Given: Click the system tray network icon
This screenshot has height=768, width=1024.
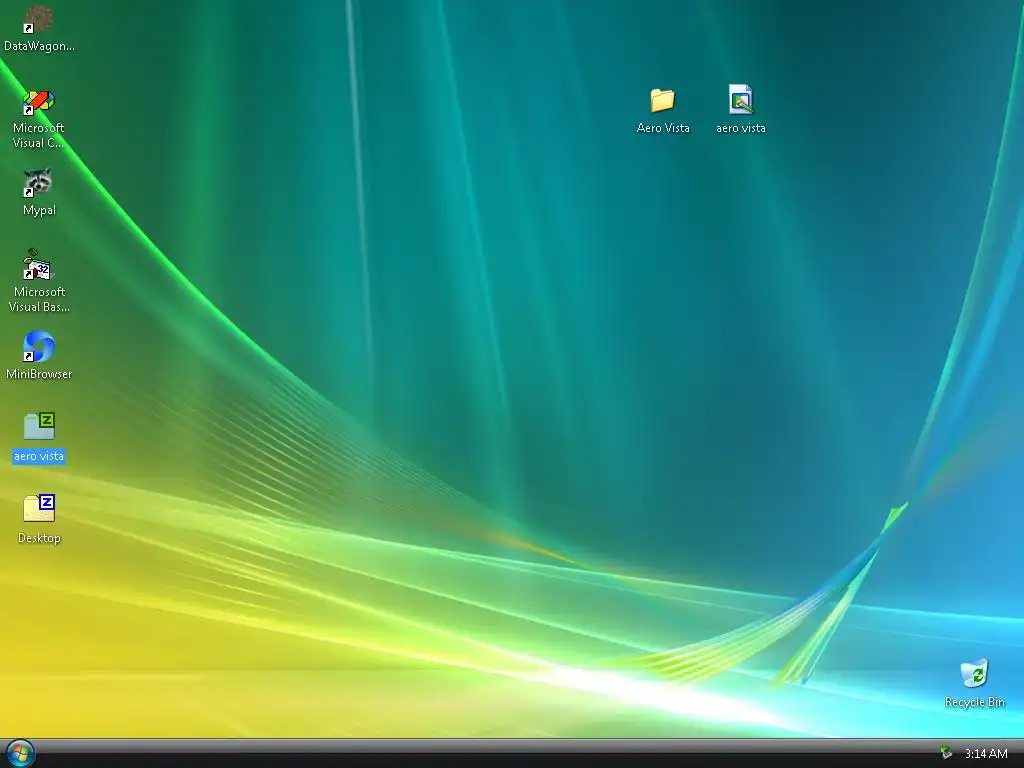Looking at the screenshot, I should pyautogui.click(x=946, y=753).
